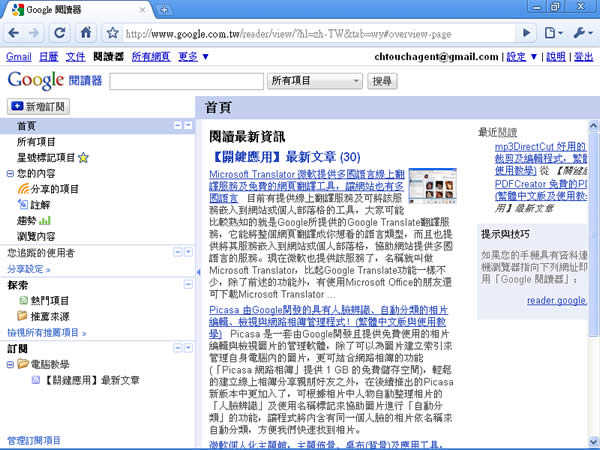Open the Microsoft Translator article link
600x450 pixels.
coord(307,186)
